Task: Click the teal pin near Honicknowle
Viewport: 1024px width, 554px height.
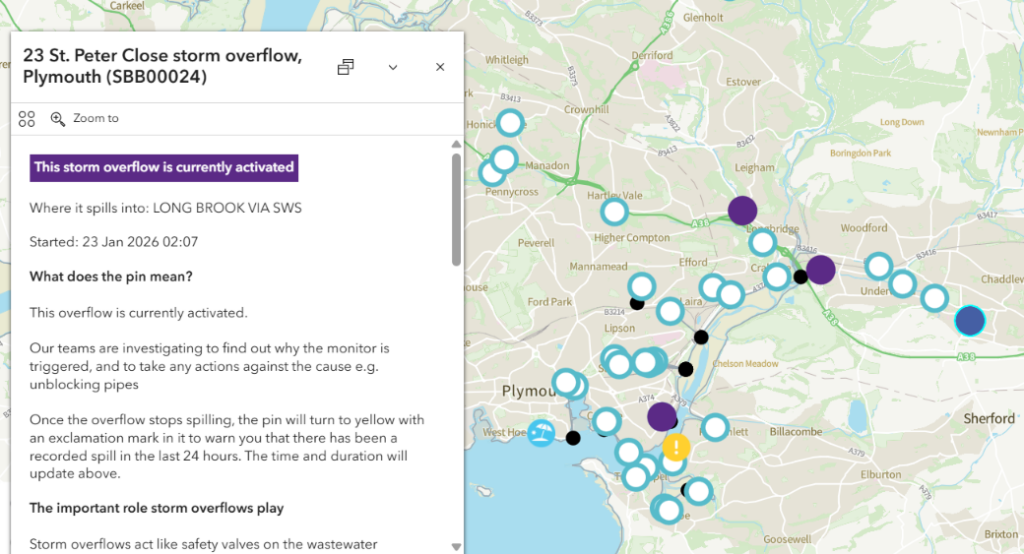Action: point(510,124)
